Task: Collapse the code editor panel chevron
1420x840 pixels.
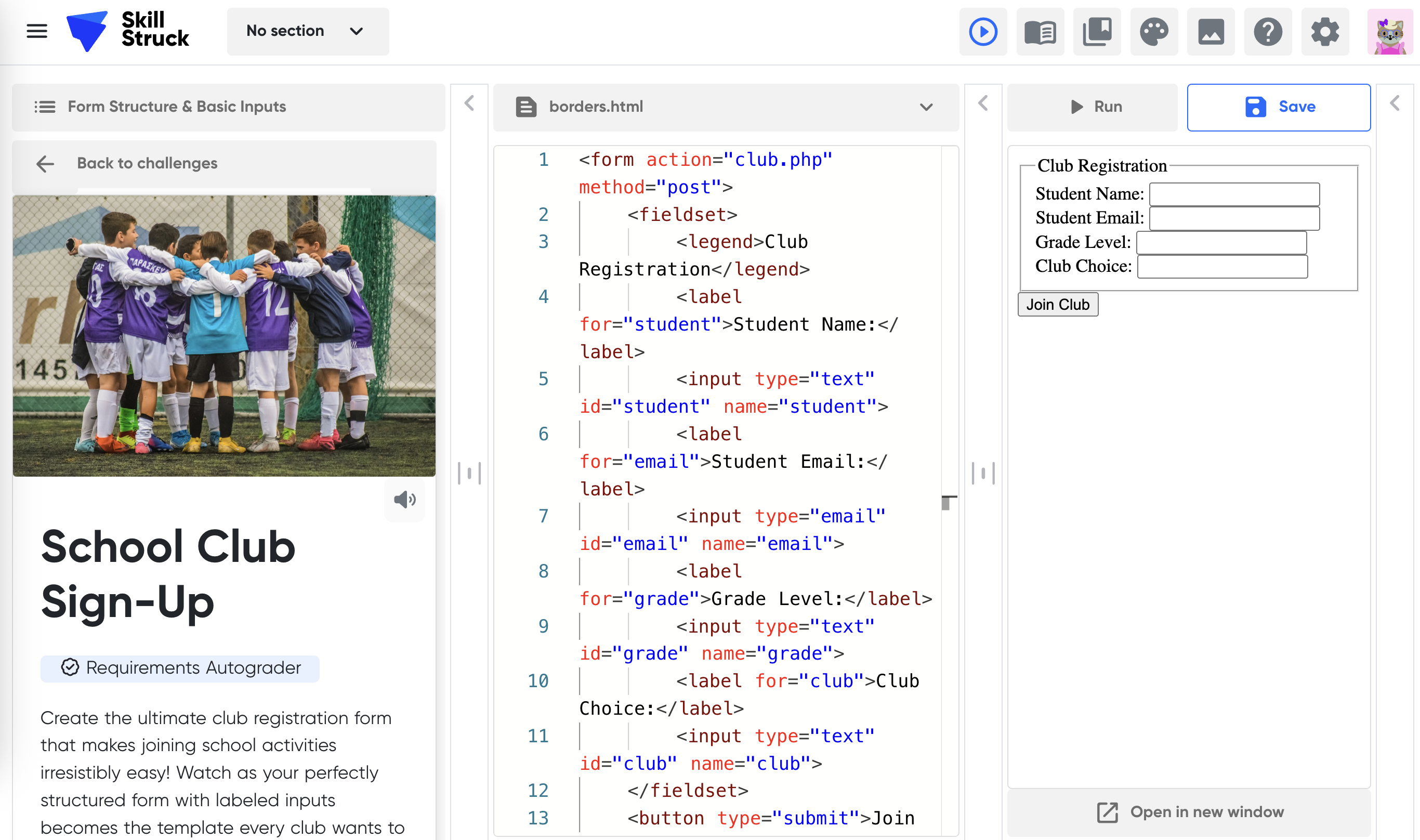Action: (983, 103)
